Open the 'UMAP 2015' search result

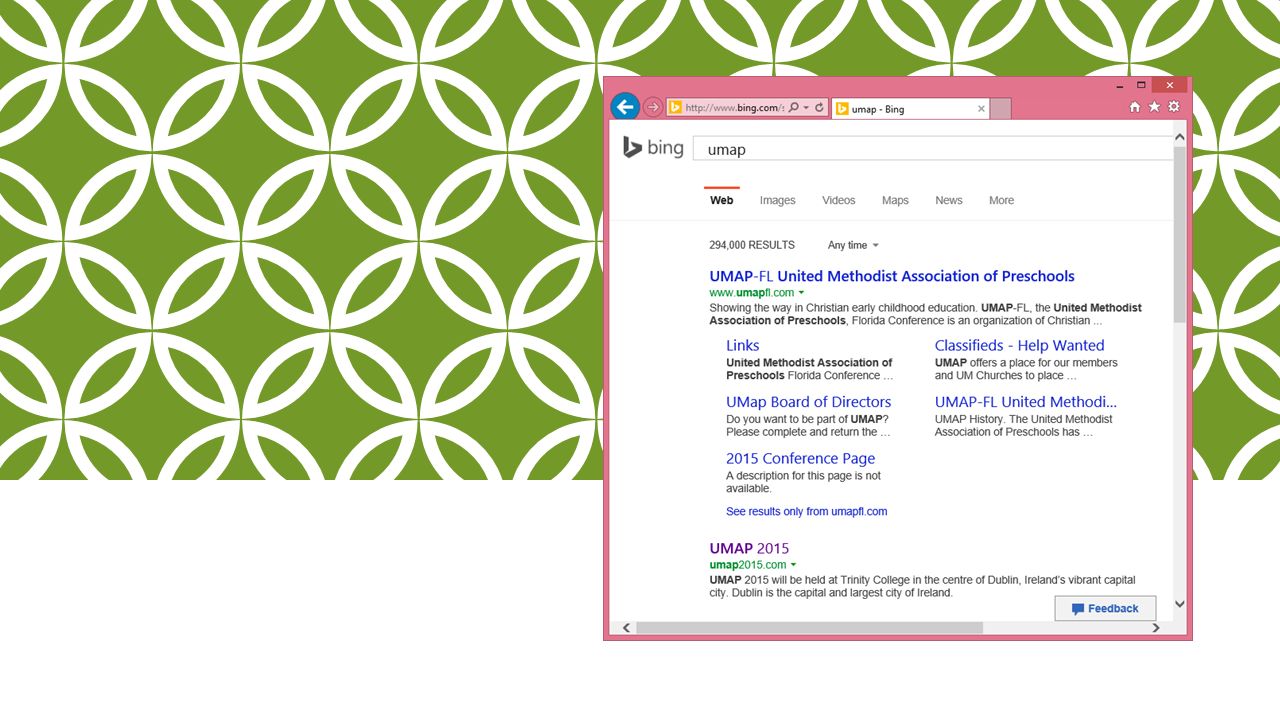click(749, 548)
